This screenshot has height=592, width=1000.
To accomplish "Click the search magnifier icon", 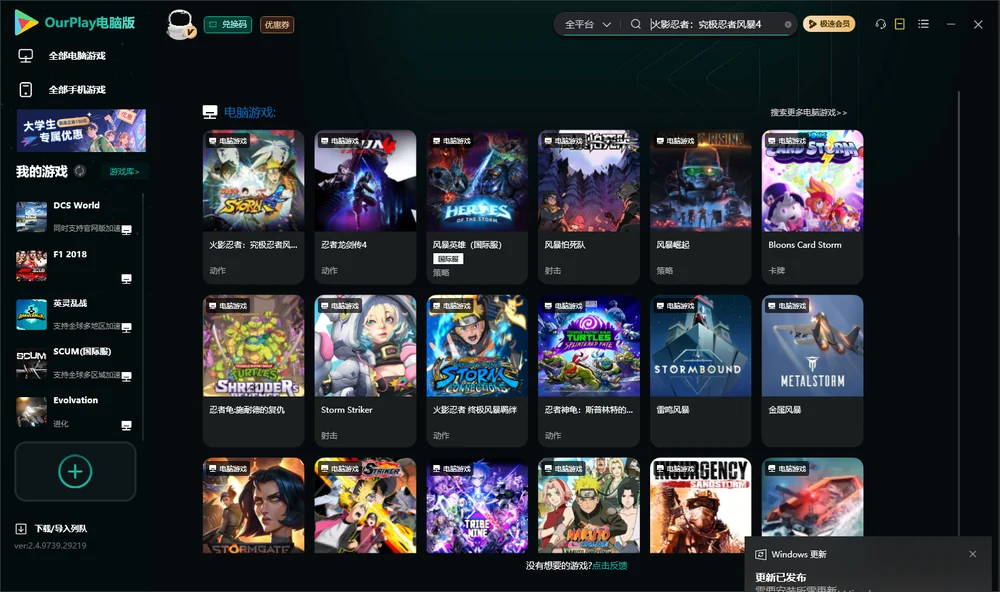I will pos(636,24).
